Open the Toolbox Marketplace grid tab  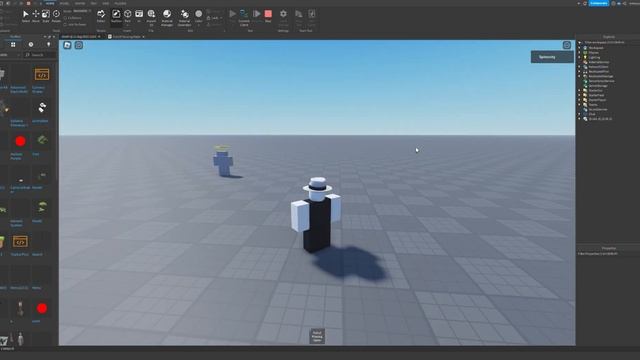tap(13, 44)
